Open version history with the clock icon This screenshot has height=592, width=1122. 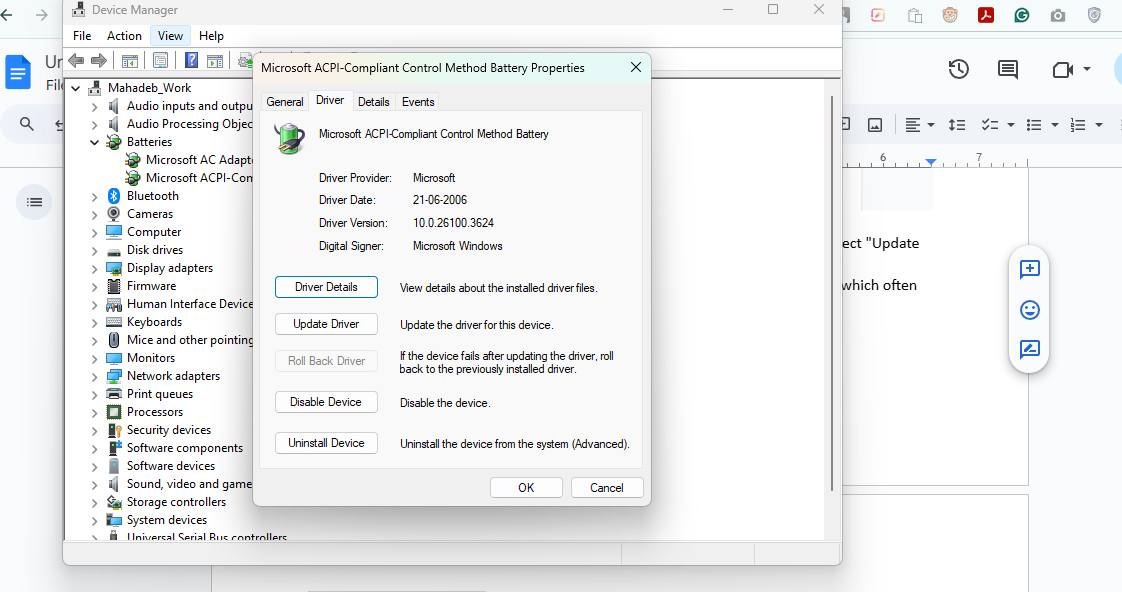957,69
